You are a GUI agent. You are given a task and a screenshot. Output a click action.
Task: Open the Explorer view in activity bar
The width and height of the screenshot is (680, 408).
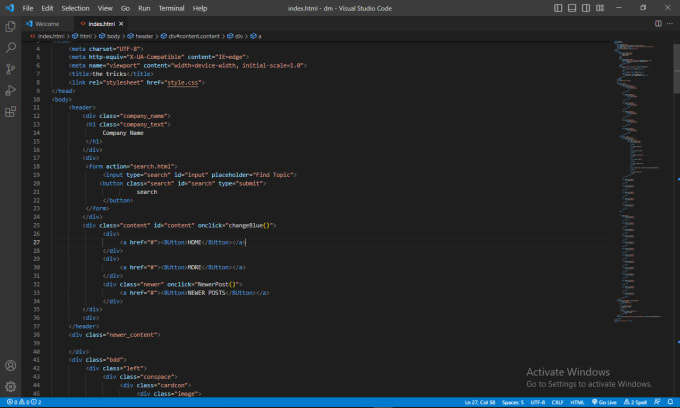pyautogui.click(x=10, y=26)
